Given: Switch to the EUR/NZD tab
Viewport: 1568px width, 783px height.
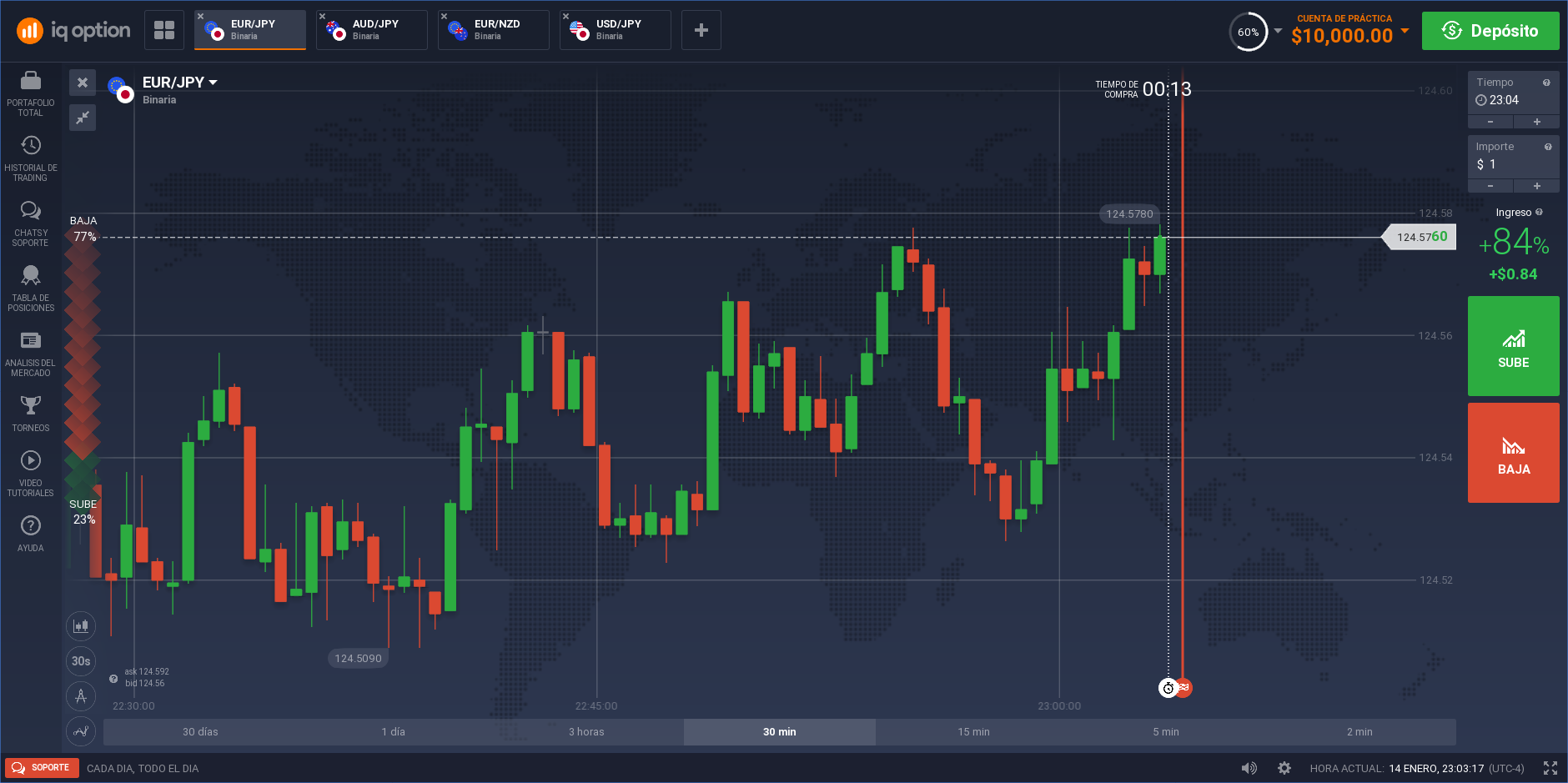Looking at the screenshot, I should pyautogui.click(x=494, y=30).
